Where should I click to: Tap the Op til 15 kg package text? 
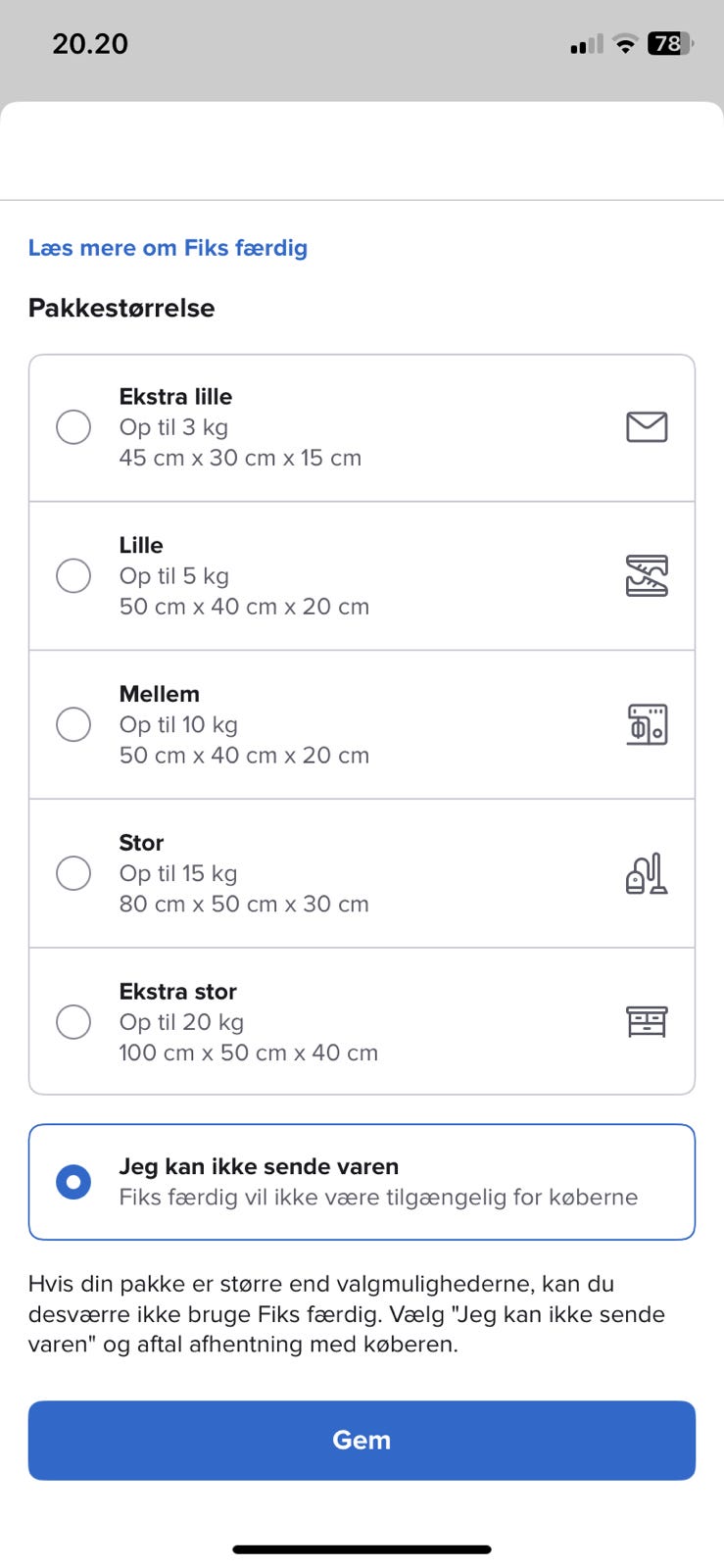point(178,873)
